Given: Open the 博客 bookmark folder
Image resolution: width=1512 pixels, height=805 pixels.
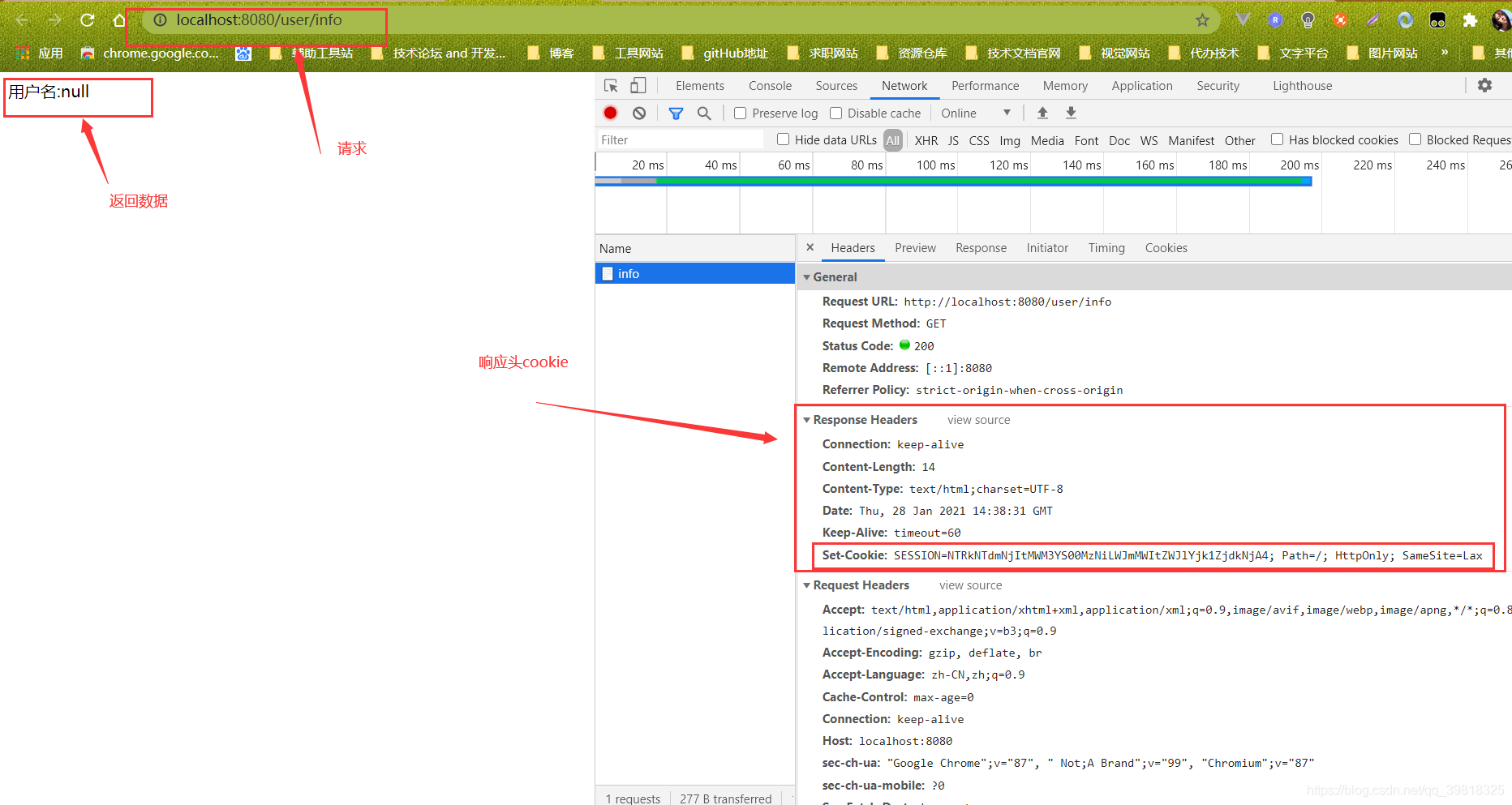Looking at the screenshot, I should 551,53.
